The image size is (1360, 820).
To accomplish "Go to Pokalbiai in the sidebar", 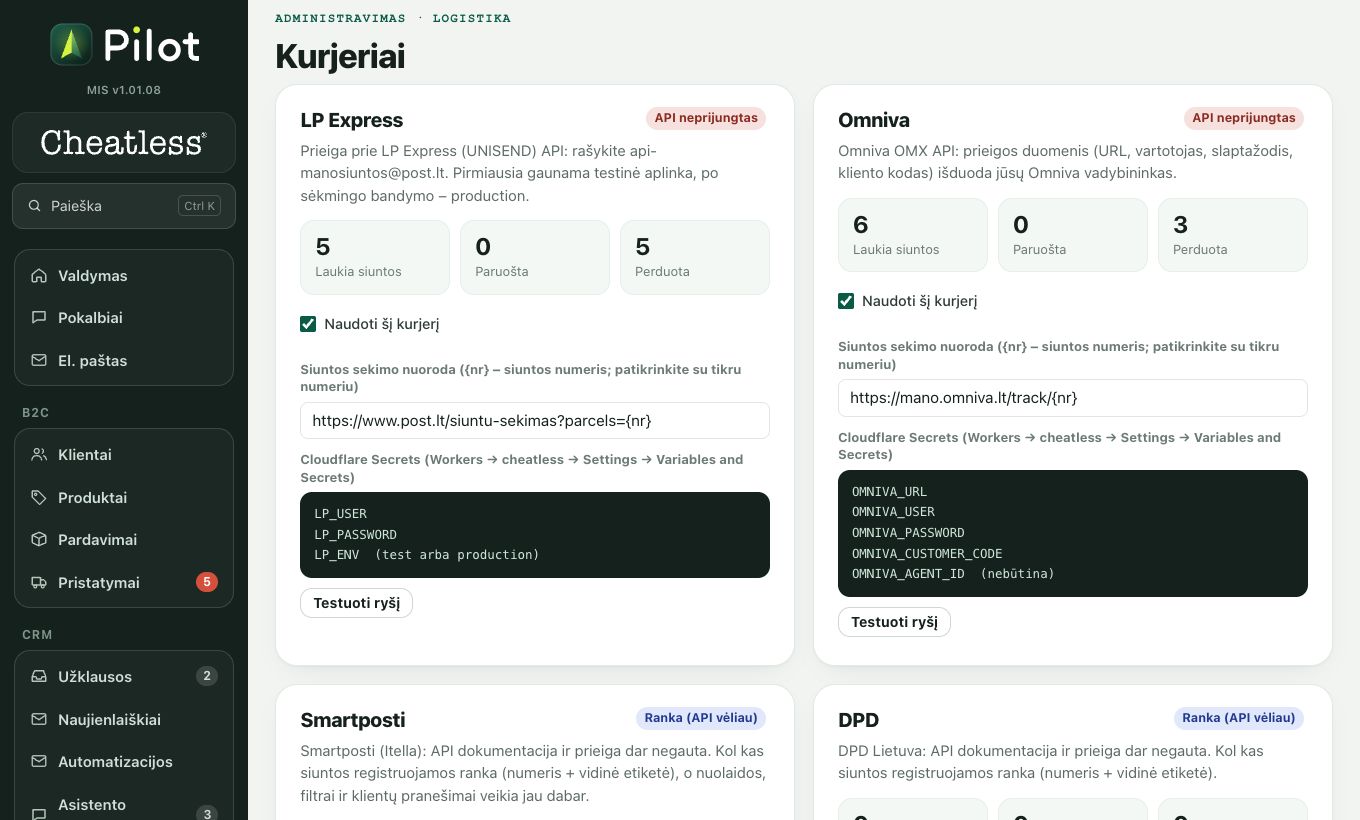I will [x=124, y=318].
